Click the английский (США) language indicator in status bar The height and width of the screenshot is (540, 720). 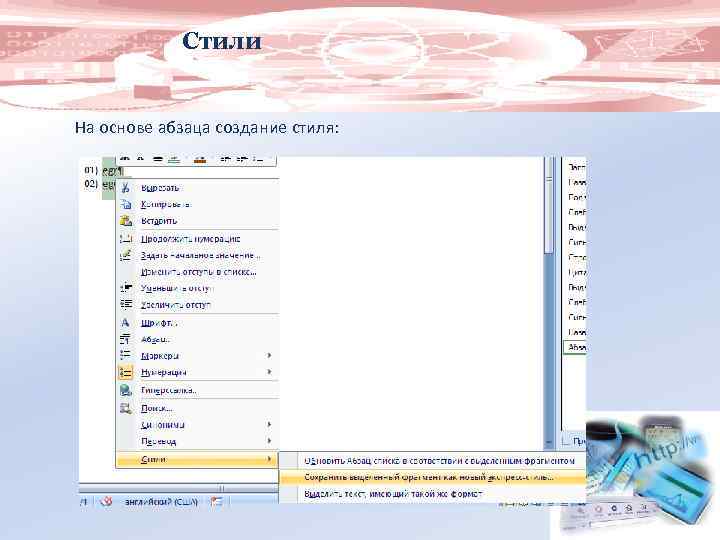click(x=161, y=502)
